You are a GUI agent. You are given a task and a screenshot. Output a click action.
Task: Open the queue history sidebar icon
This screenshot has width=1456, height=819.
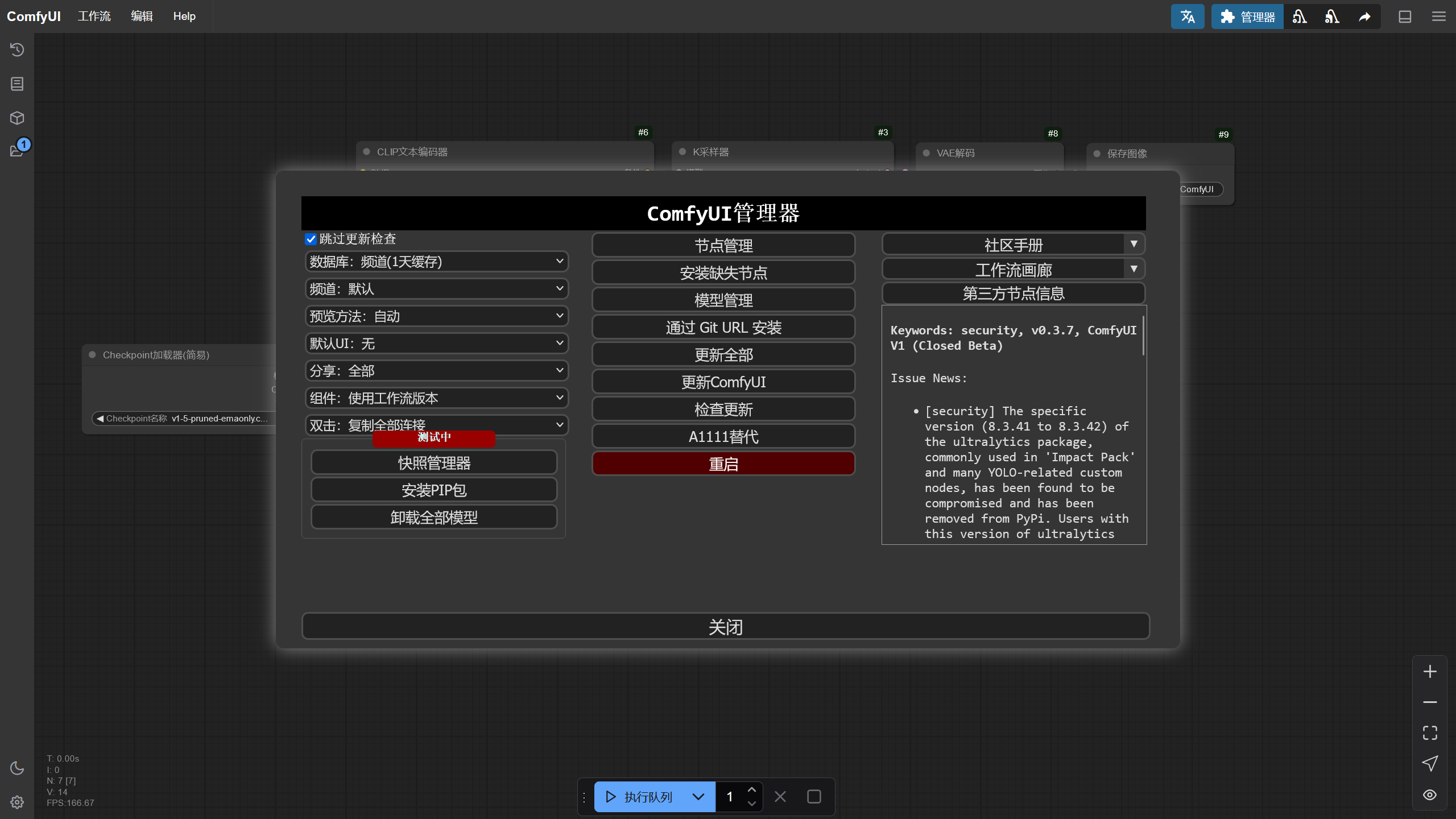(17, 50)
